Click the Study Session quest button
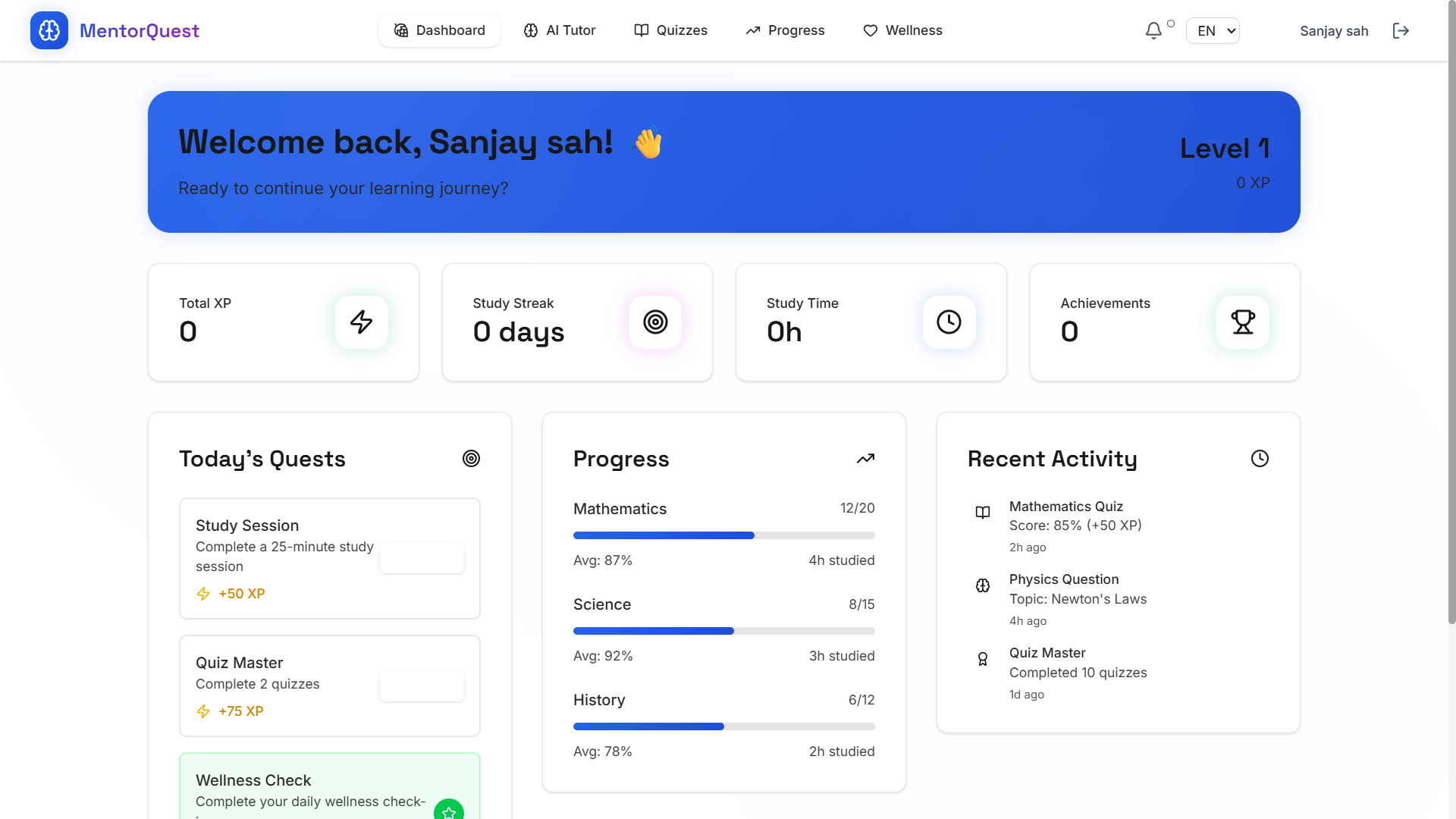Image resolution: width=1456 pixels, height=819 pixels. pos(422,558)
